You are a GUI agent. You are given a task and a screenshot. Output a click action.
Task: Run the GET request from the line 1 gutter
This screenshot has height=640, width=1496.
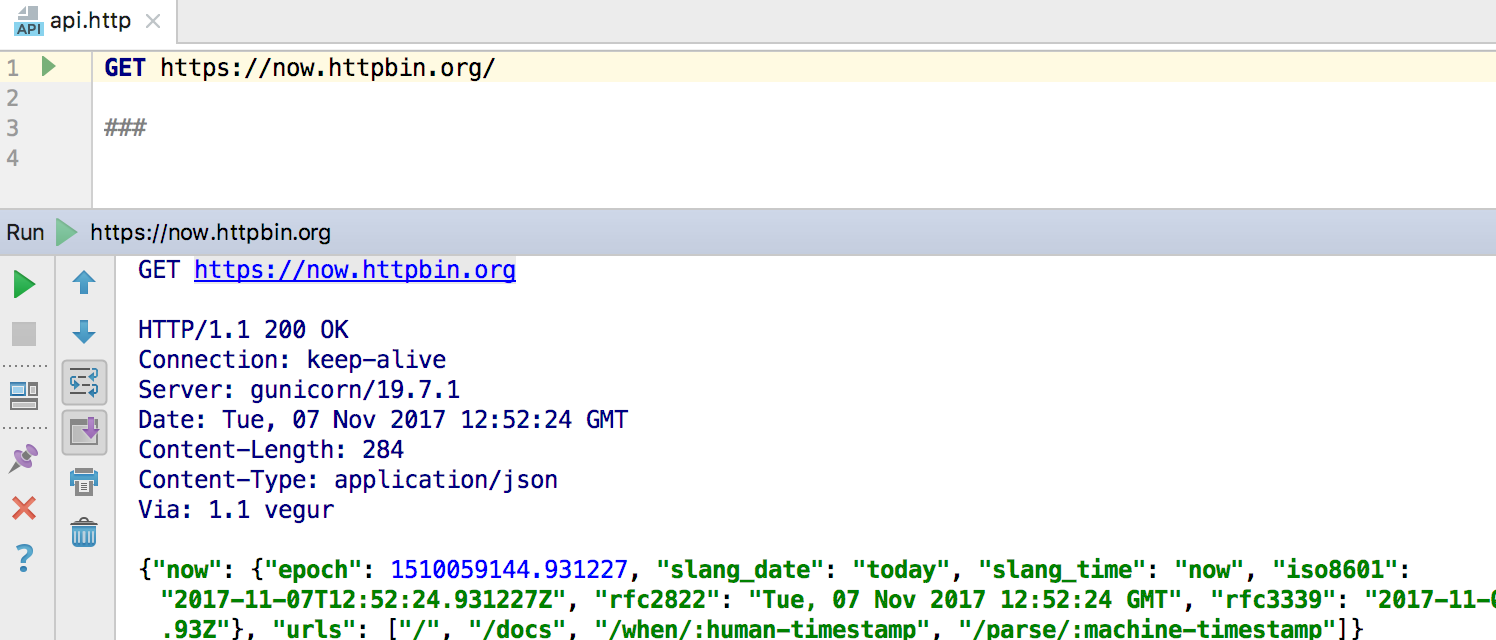coord(48,67)
